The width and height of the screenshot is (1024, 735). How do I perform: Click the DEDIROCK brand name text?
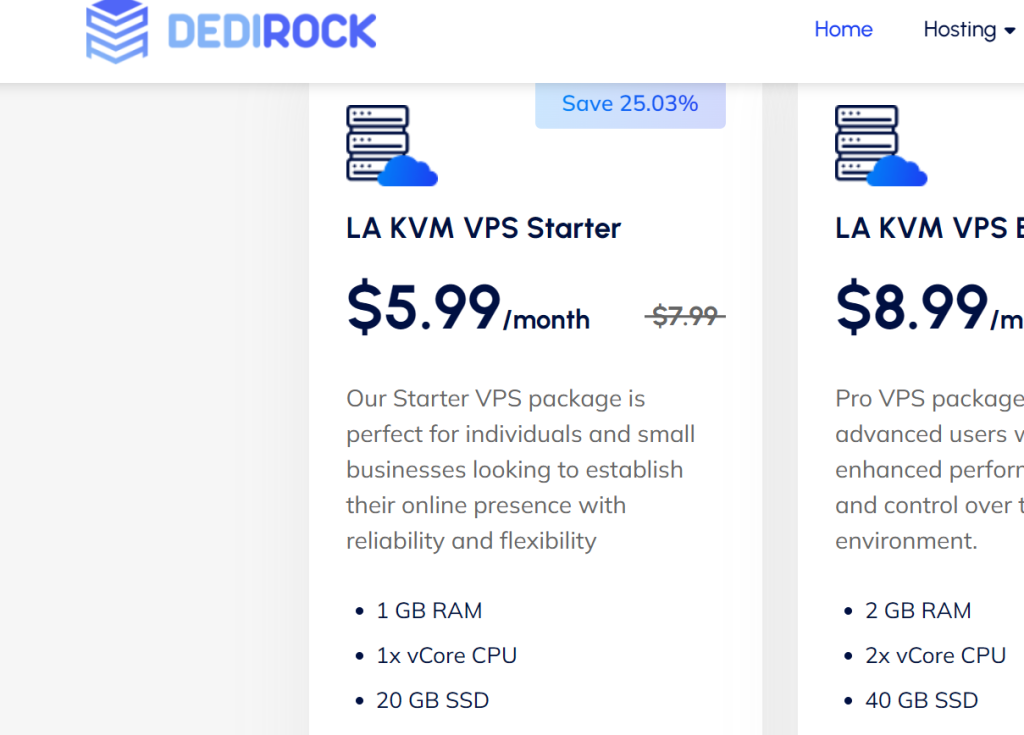pyautogui.click(x=272, y=31)
